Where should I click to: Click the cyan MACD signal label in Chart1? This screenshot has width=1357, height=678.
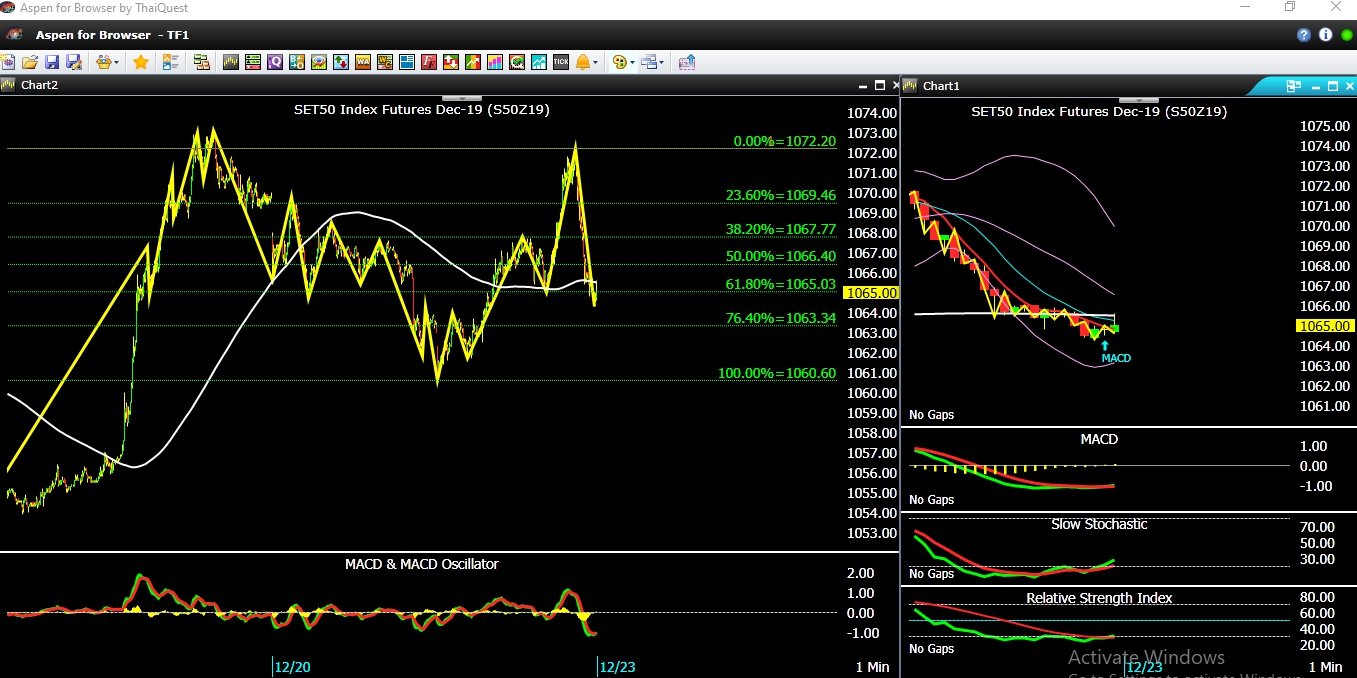point(1116,358)
